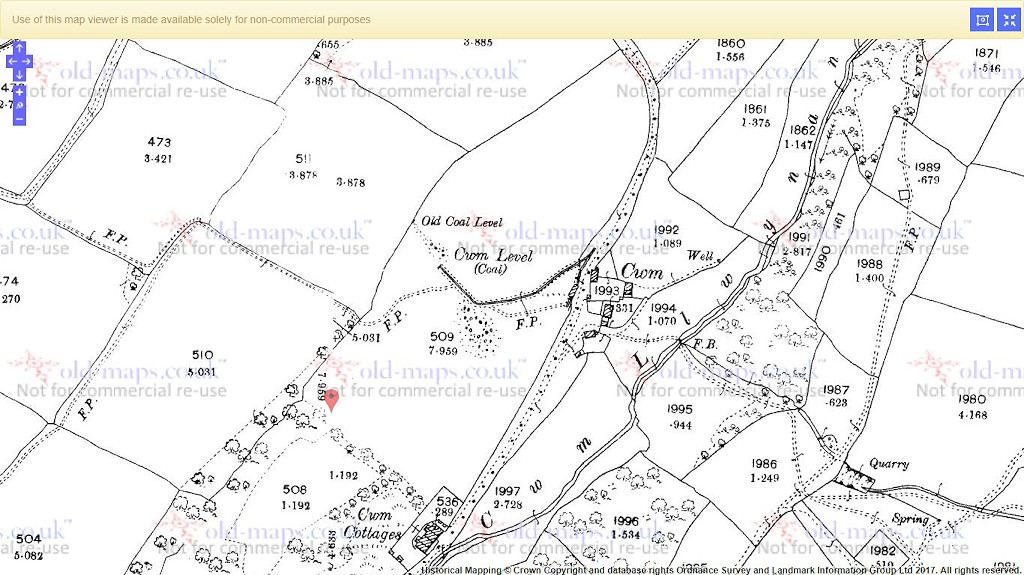The height and width of the screenshot is (575, 1024).
Task: Click parcel number 504
Action: point(28,539)
